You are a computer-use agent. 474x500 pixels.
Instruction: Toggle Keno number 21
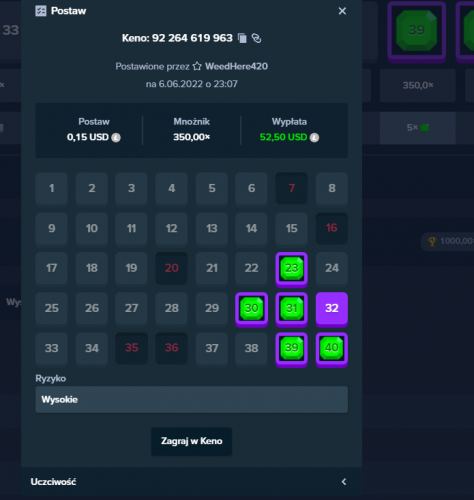click(x=212, y=268)
